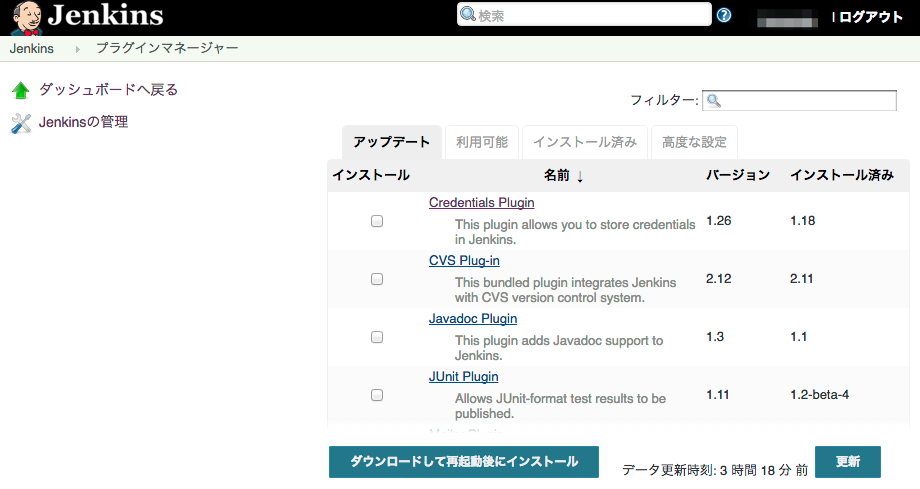This screenshot has width=920, height=489.
Task: Open the CVS Plug-in link
Action: tap(464, 261)
